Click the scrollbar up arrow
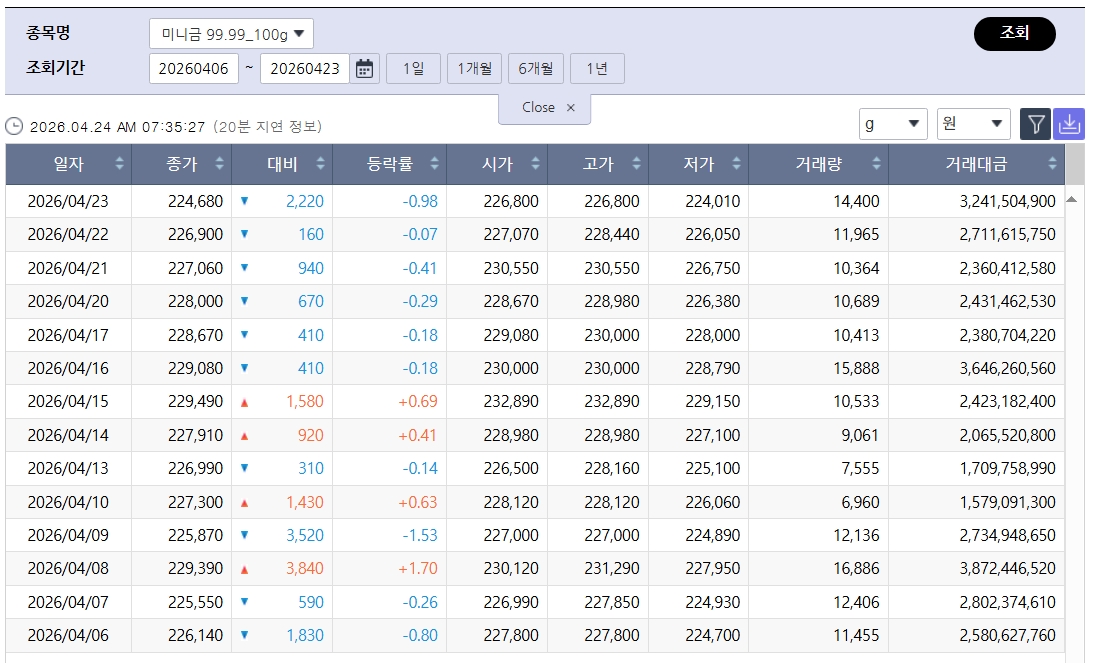The height and width of the screenshot is (663, 1093). point(1072,200)
